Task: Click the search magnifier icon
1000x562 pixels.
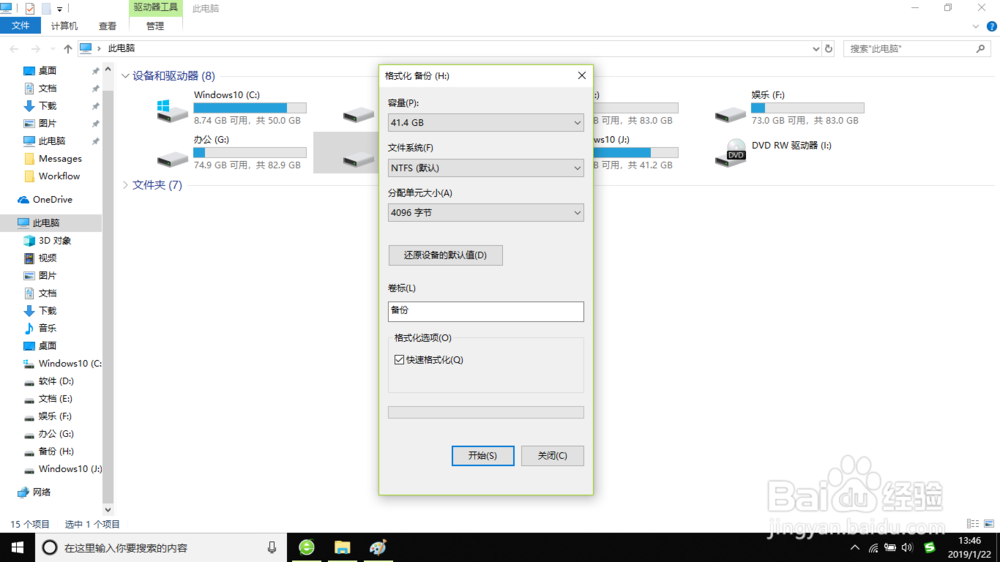Action: 981,48
